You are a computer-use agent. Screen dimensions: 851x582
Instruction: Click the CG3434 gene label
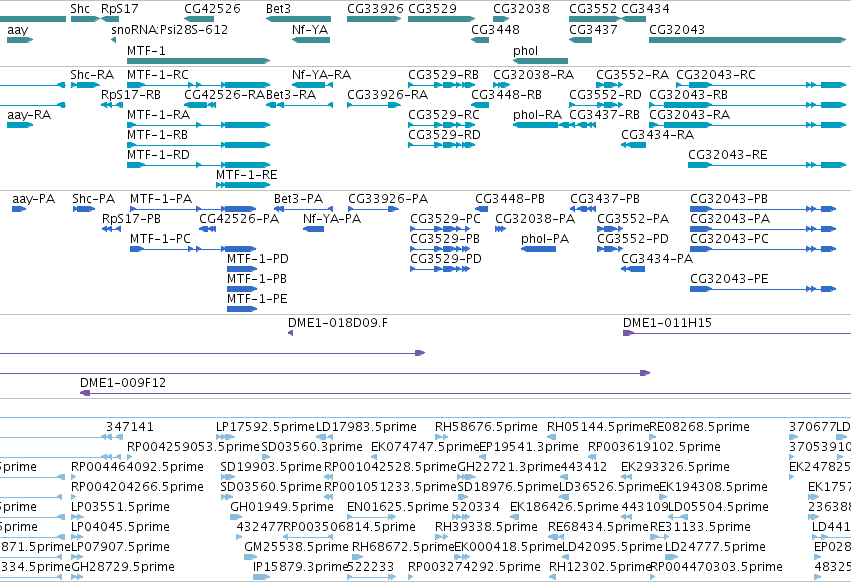tap(645, 9)
